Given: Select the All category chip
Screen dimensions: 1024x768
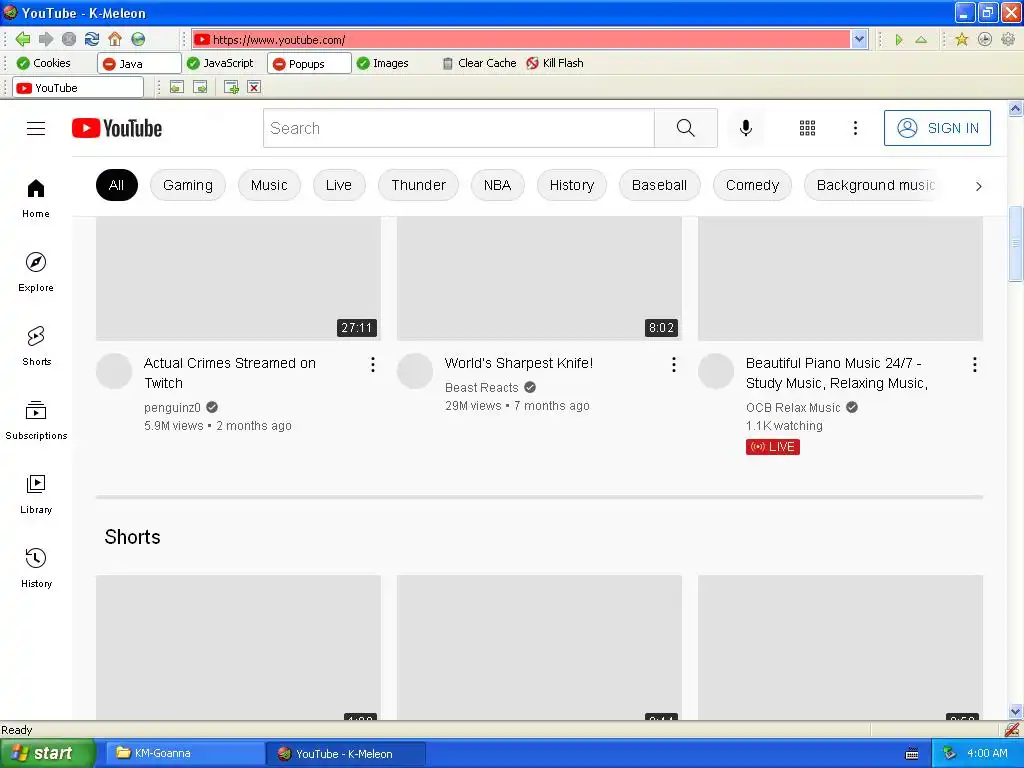Looking at the screenshot, I should tap(116, 185).
